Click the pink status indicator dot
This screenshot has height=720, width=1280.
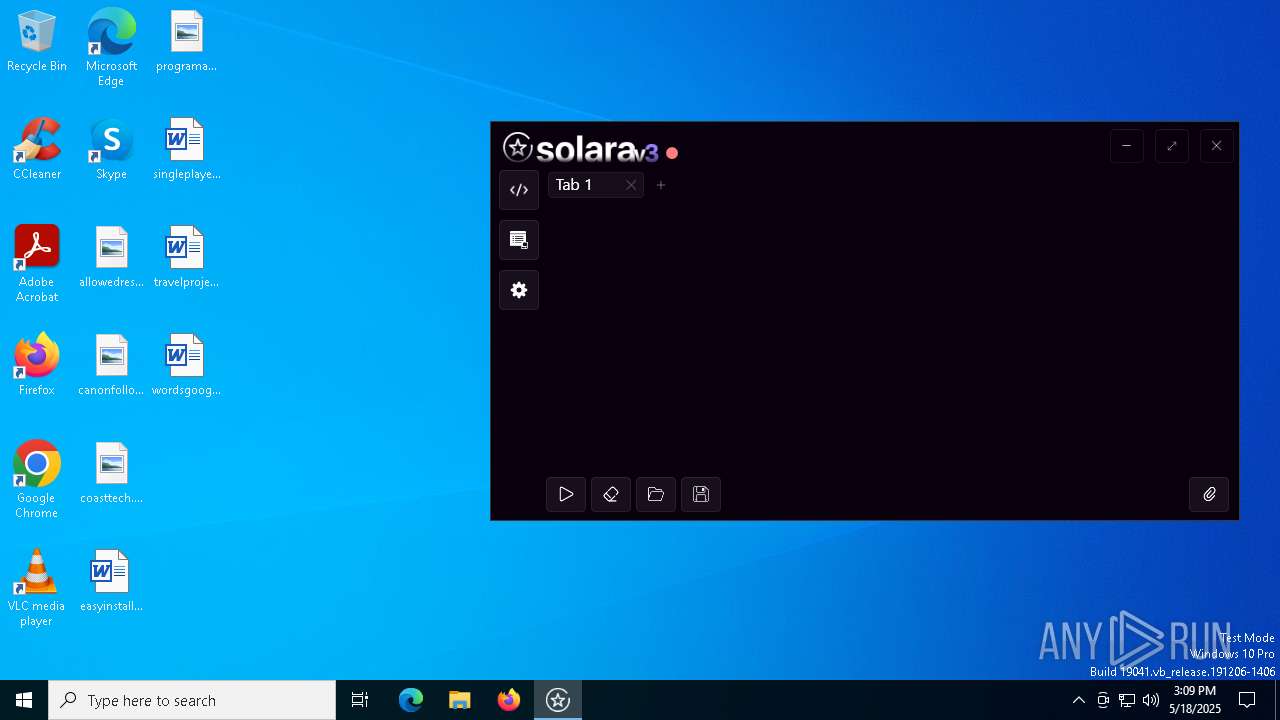pos(672,153)
